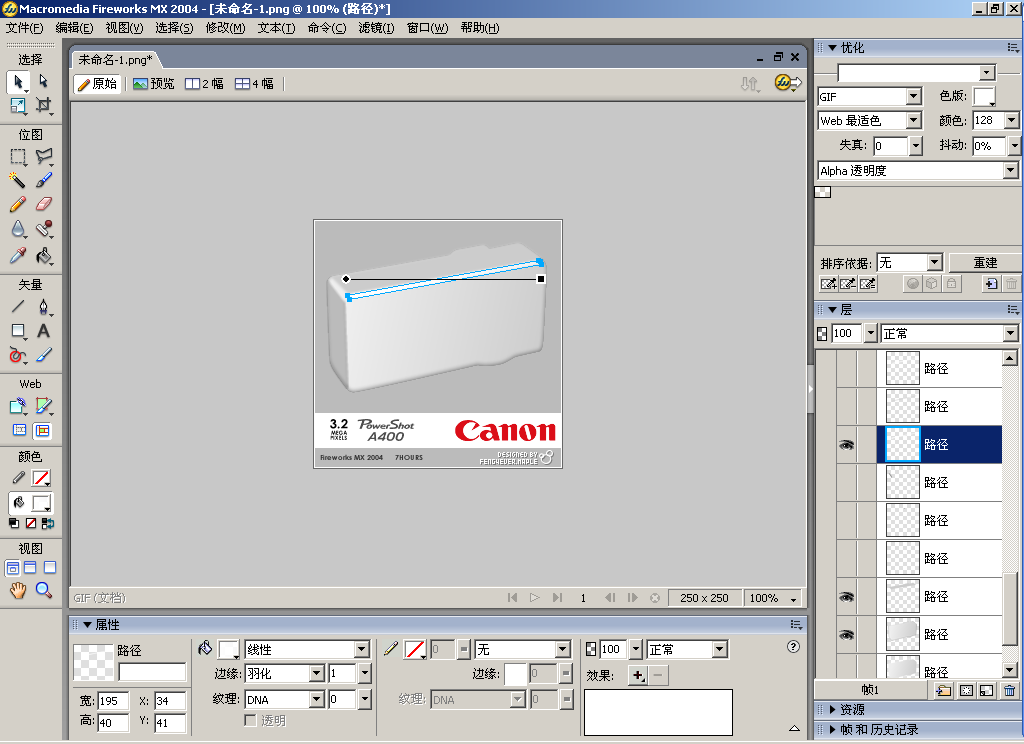Open the Property inspector fill color swatch
Screen dimensions: 1024x744
pyautogui.click(x=229, y=649)
